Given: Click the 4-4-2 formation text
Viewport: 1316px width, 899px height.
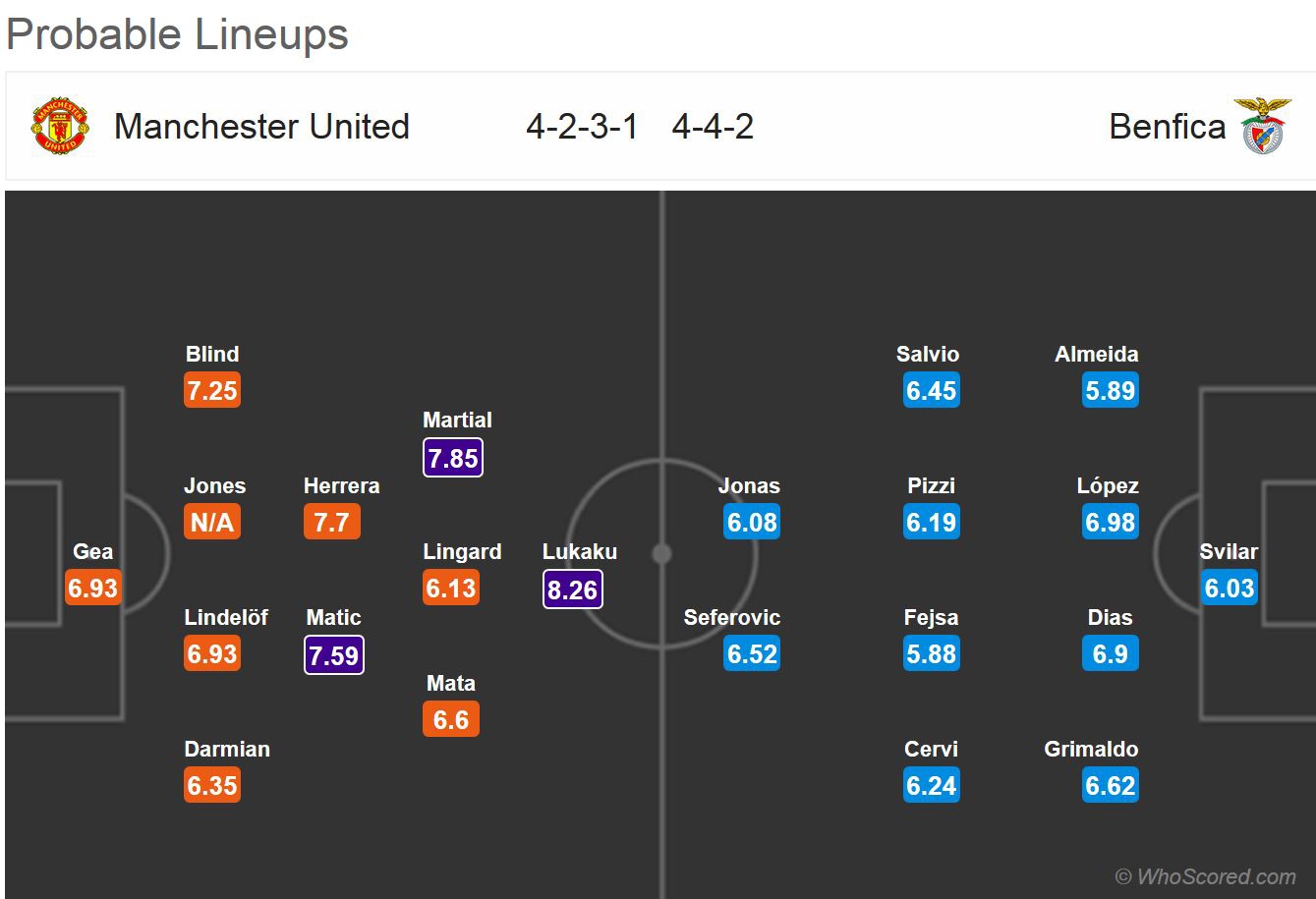Looking at the screenshot, I should point(713,127).
